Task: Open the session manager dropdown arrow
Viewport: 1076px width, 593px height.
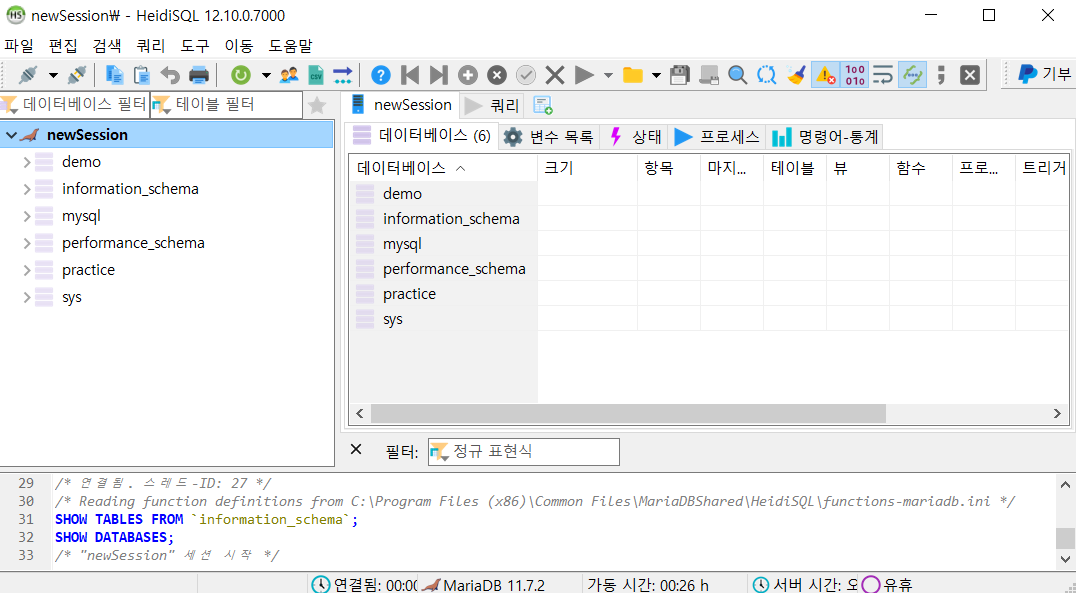Action: click(53, 75)
